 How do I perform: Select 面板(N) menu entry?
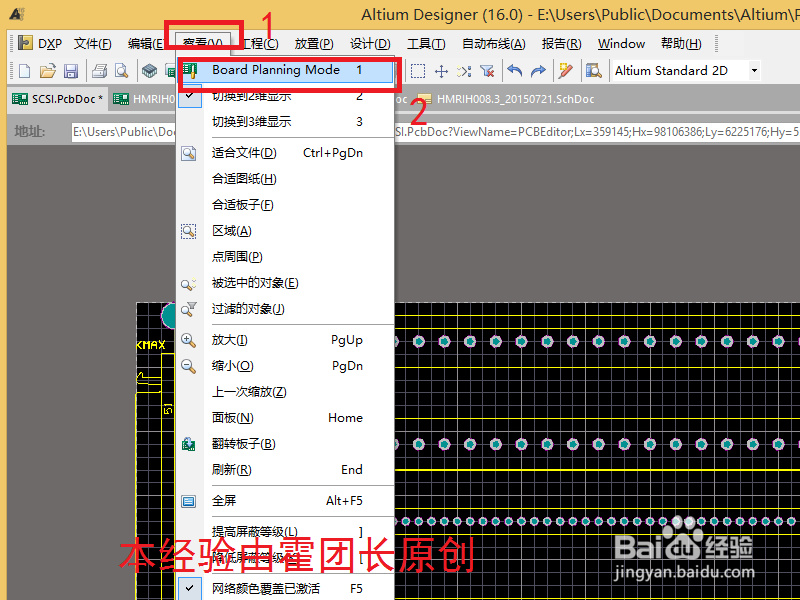click(286, 418)
